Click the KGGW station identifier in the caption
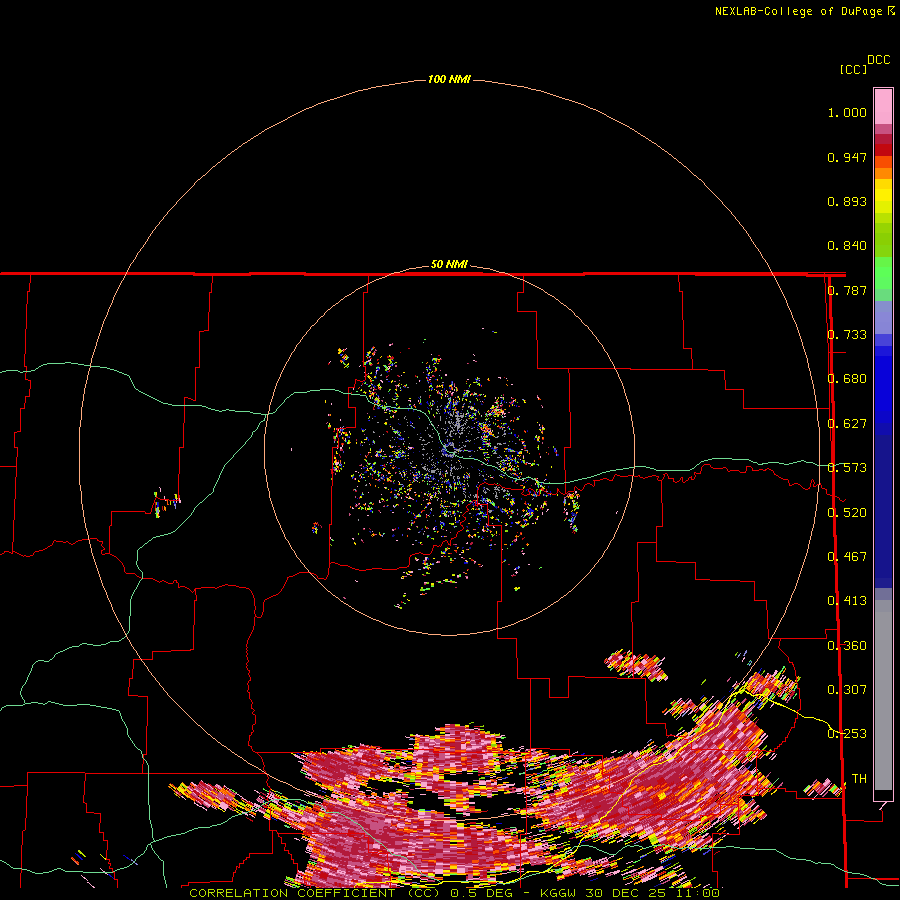Image resolution: width=900 pixels, height=900 pixels. 558,893
